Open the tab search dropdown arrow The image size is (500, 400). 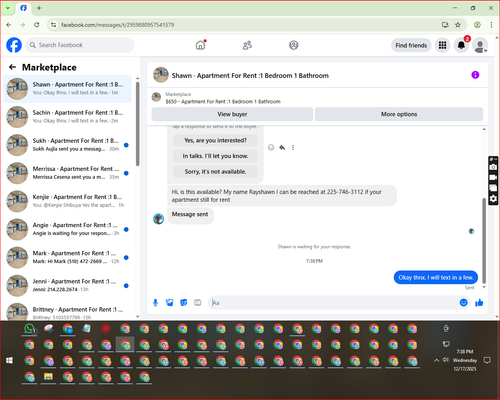(8, 8)
